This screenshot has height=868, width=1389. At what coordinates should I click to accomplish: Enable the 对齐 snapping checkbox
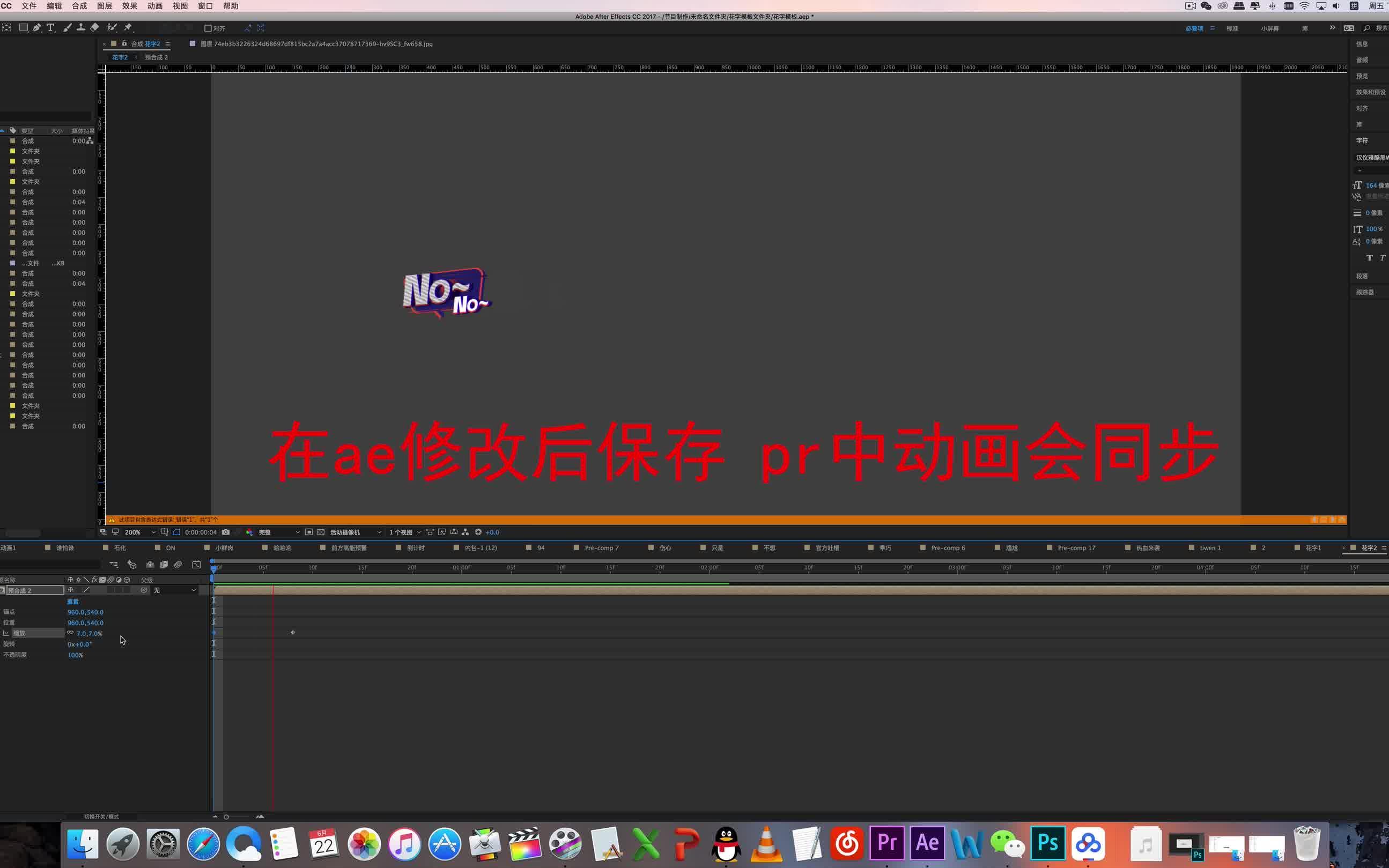(208, 27)
